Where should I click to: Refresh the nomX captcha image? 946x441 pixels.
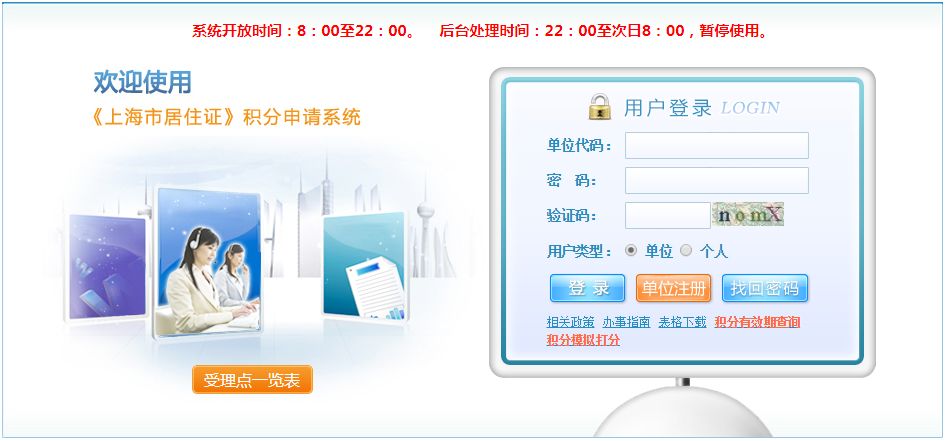[x=748, y=214]
